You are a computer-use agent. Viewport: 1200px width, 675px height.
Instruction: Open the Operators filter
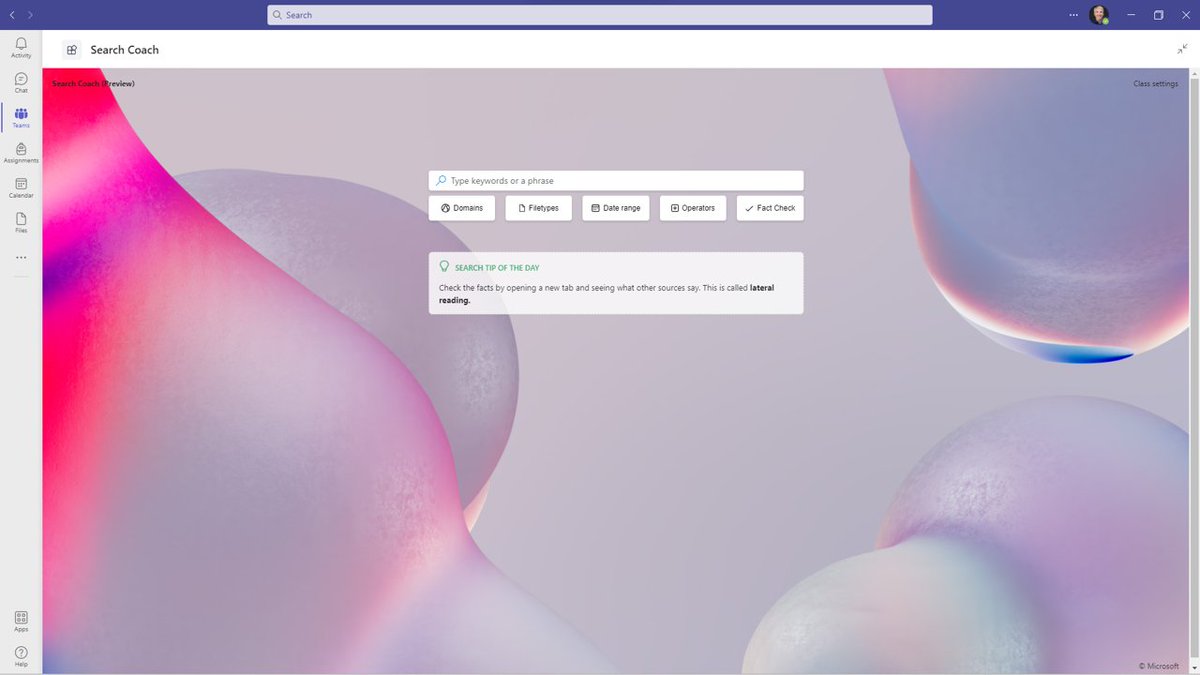(x=693, y=208)
